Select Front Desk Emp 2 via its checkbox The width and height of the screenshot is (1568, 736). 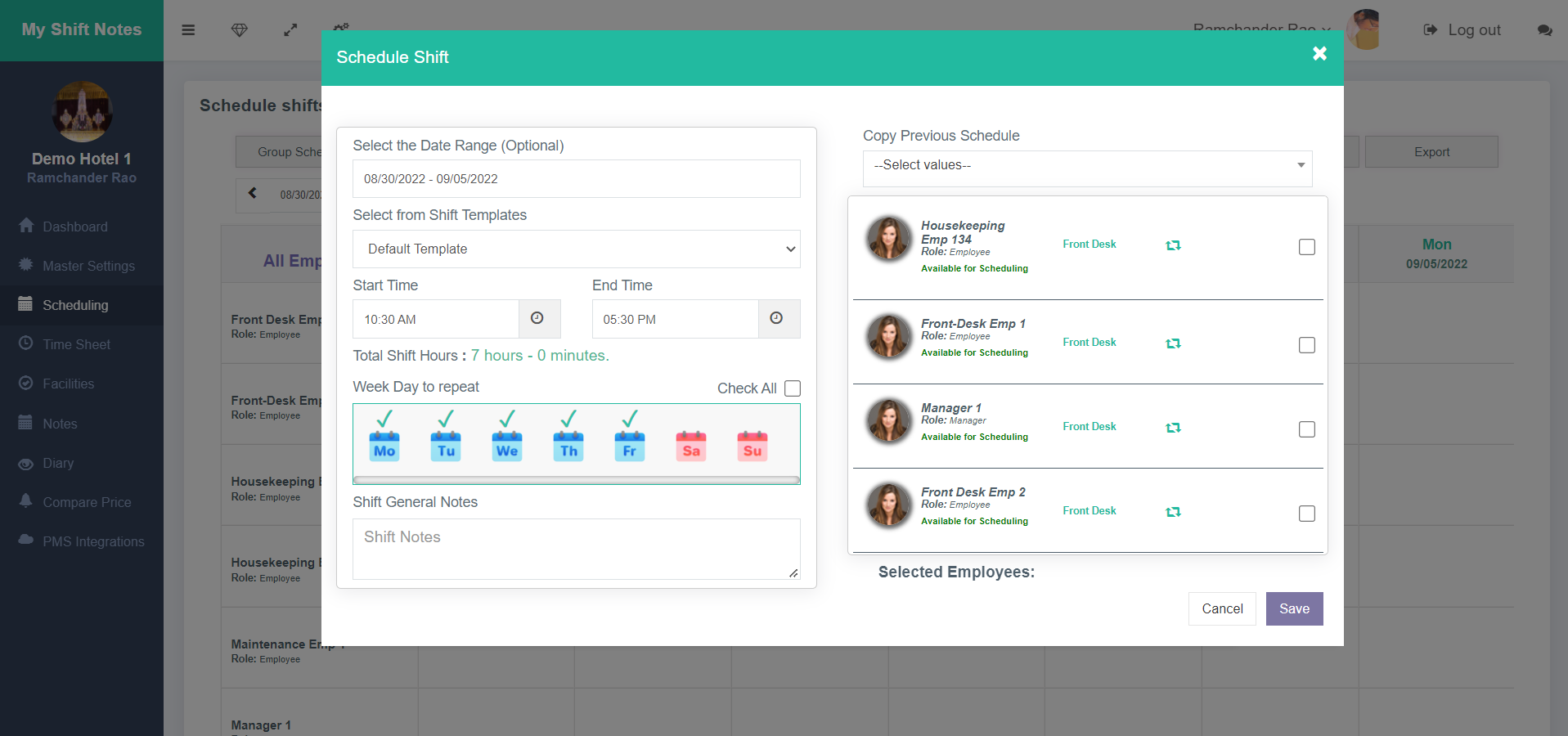1306,513
